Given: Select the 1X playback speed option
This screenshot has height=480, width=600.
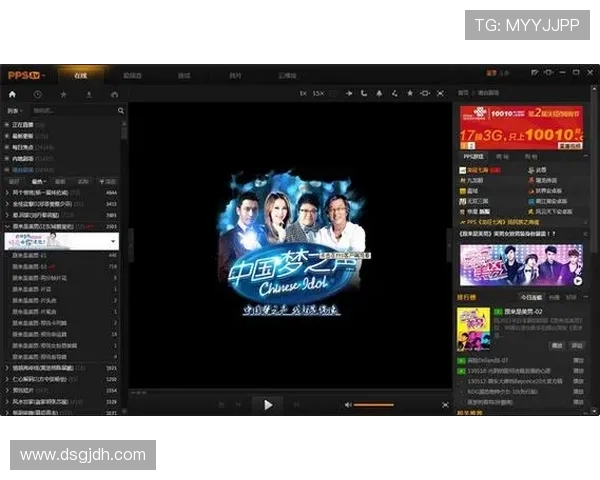Looking at the screenshot, I should pos(303,92).
